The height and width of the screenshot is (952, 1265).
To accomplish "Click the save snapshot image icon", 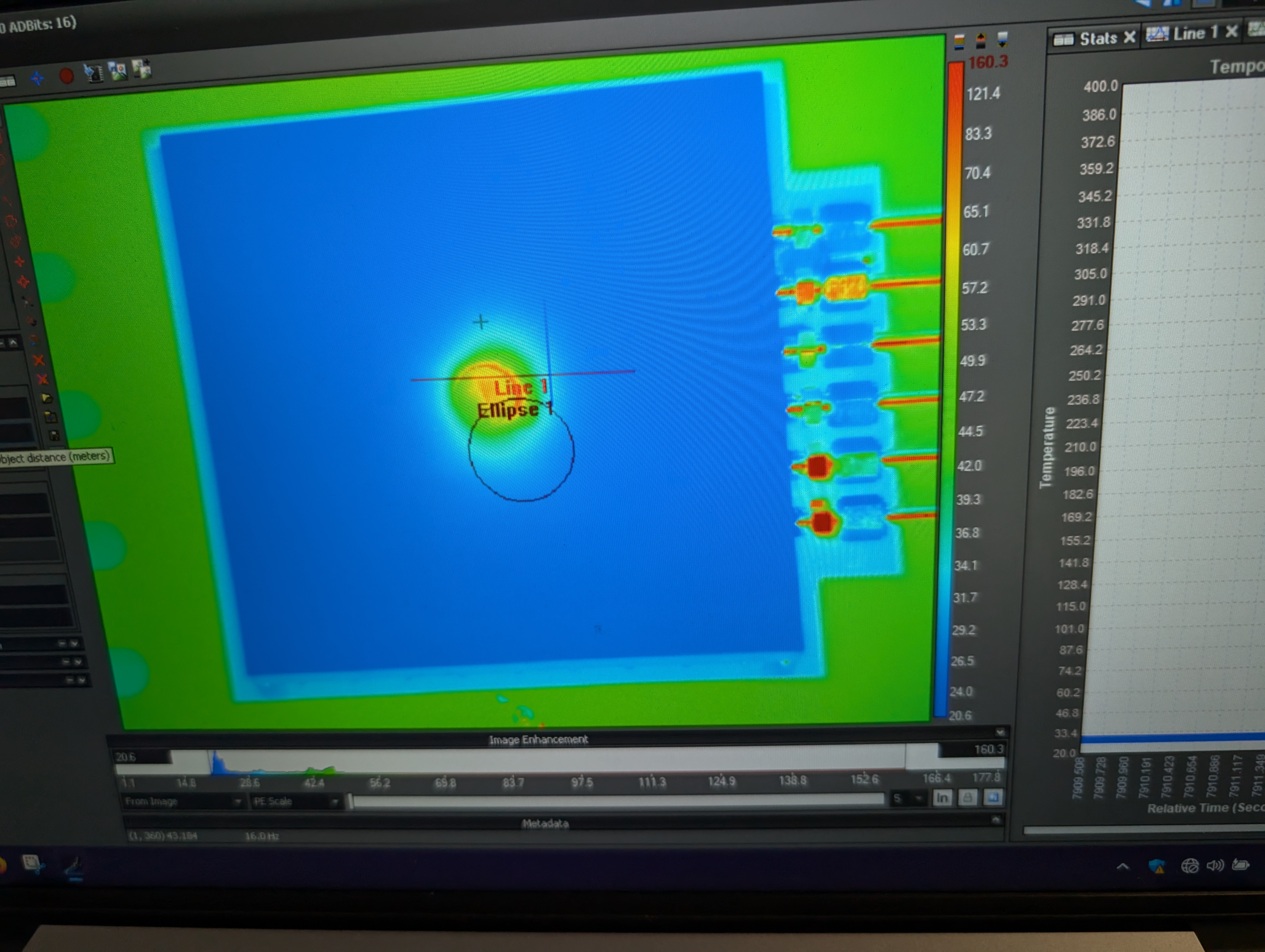I will (x=118, y=71).
